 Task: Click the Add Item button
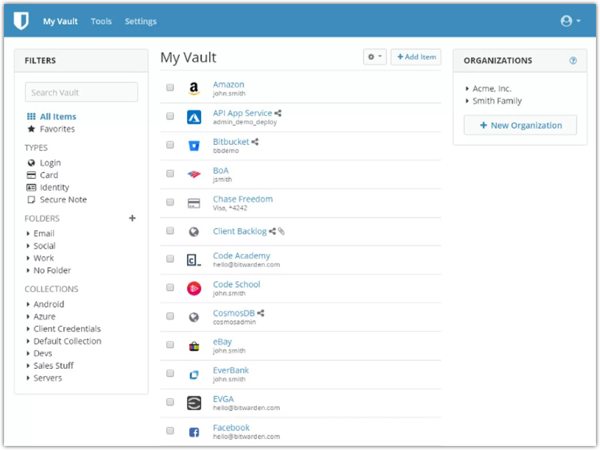coord(416,57)
